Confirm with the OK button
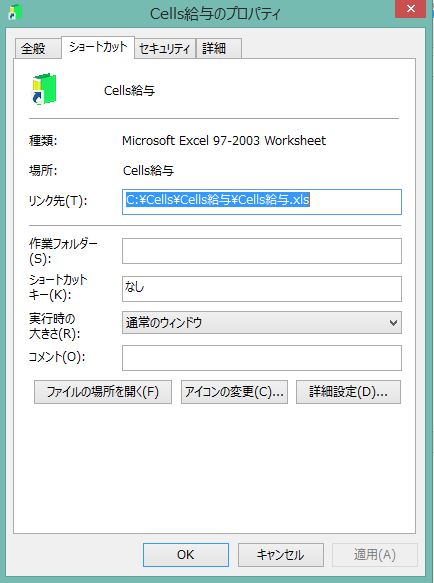This screenshot has width=434, height=583. (186, 555)
